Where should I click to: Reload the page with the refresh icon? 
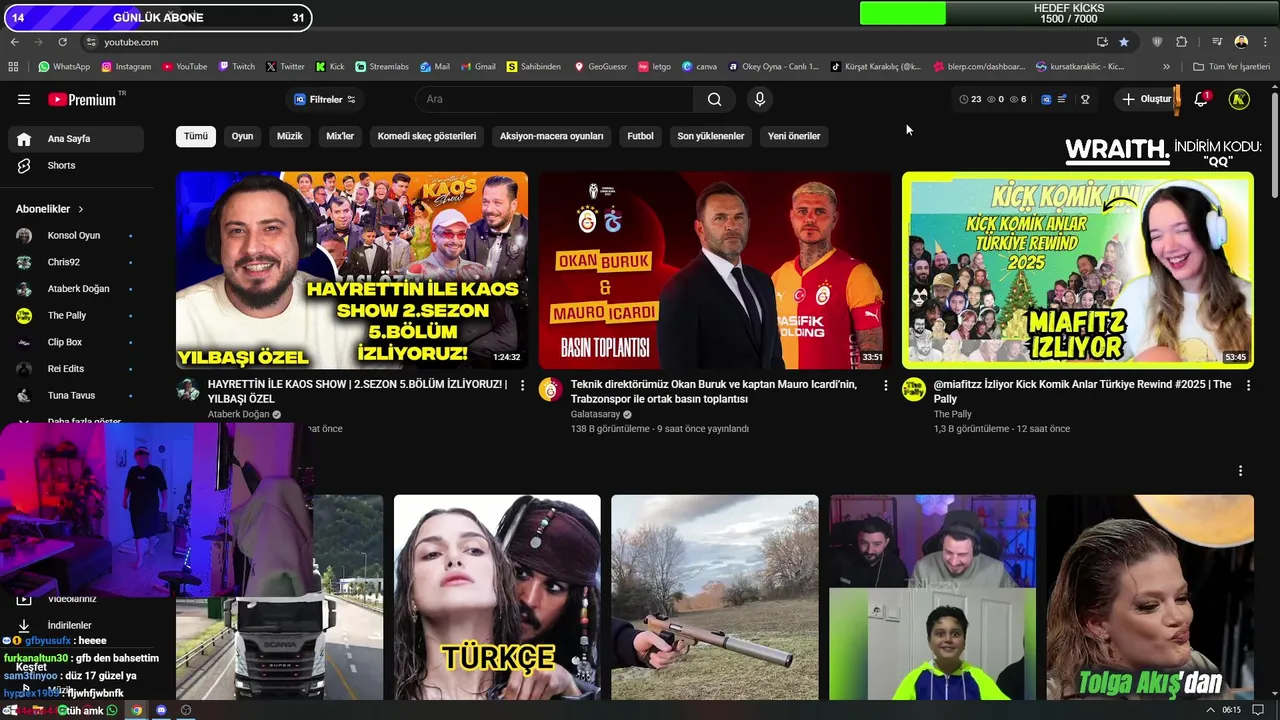click(x=63, y=42)
